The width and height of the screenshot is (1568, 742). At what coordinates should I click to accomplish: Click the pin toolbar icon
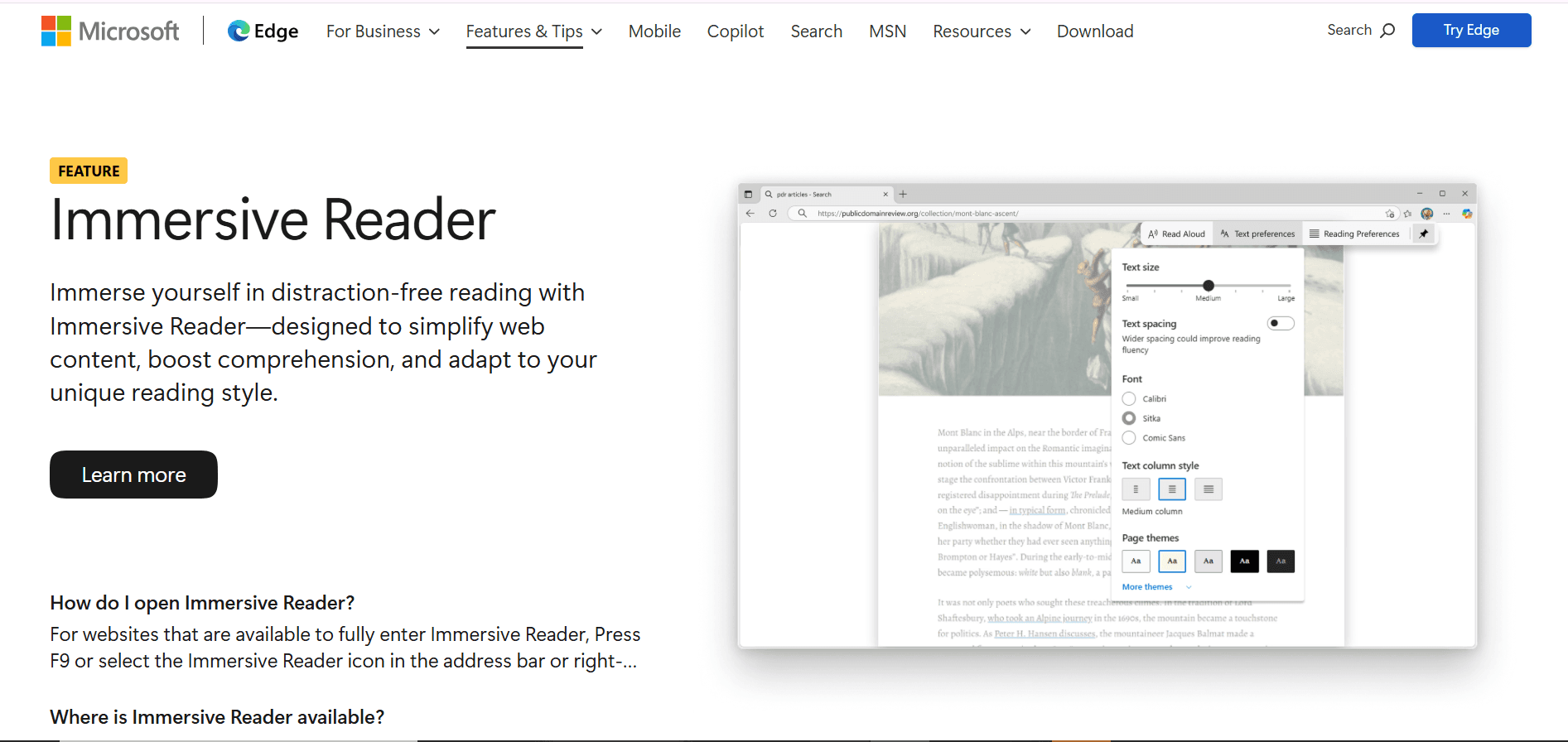pyautogui.click(x=1424, y=234)
